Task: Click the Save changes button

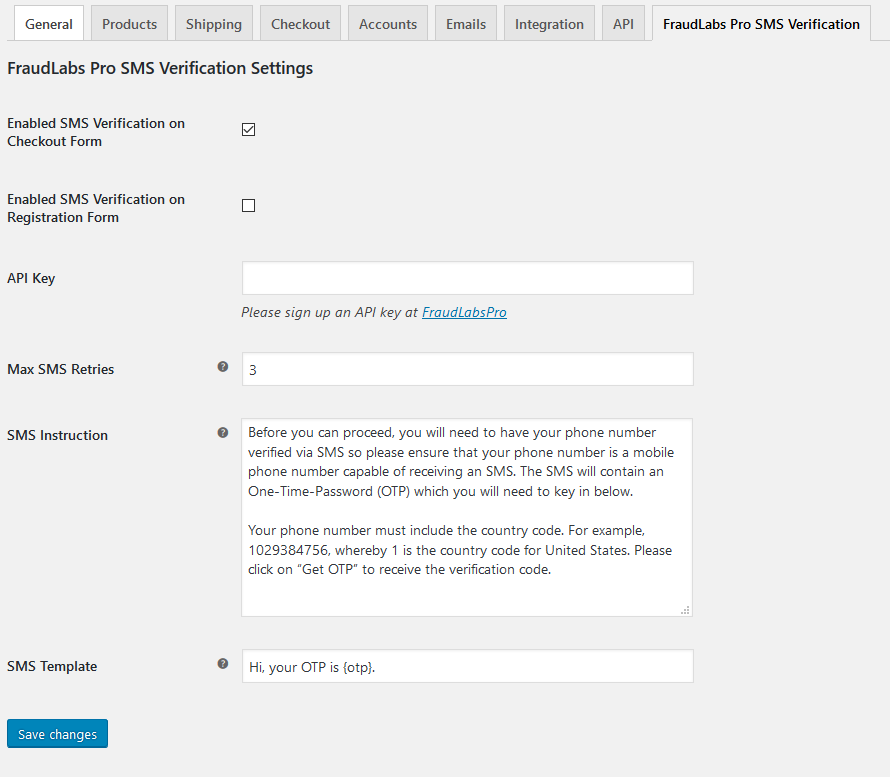Action: pos(57,734)
